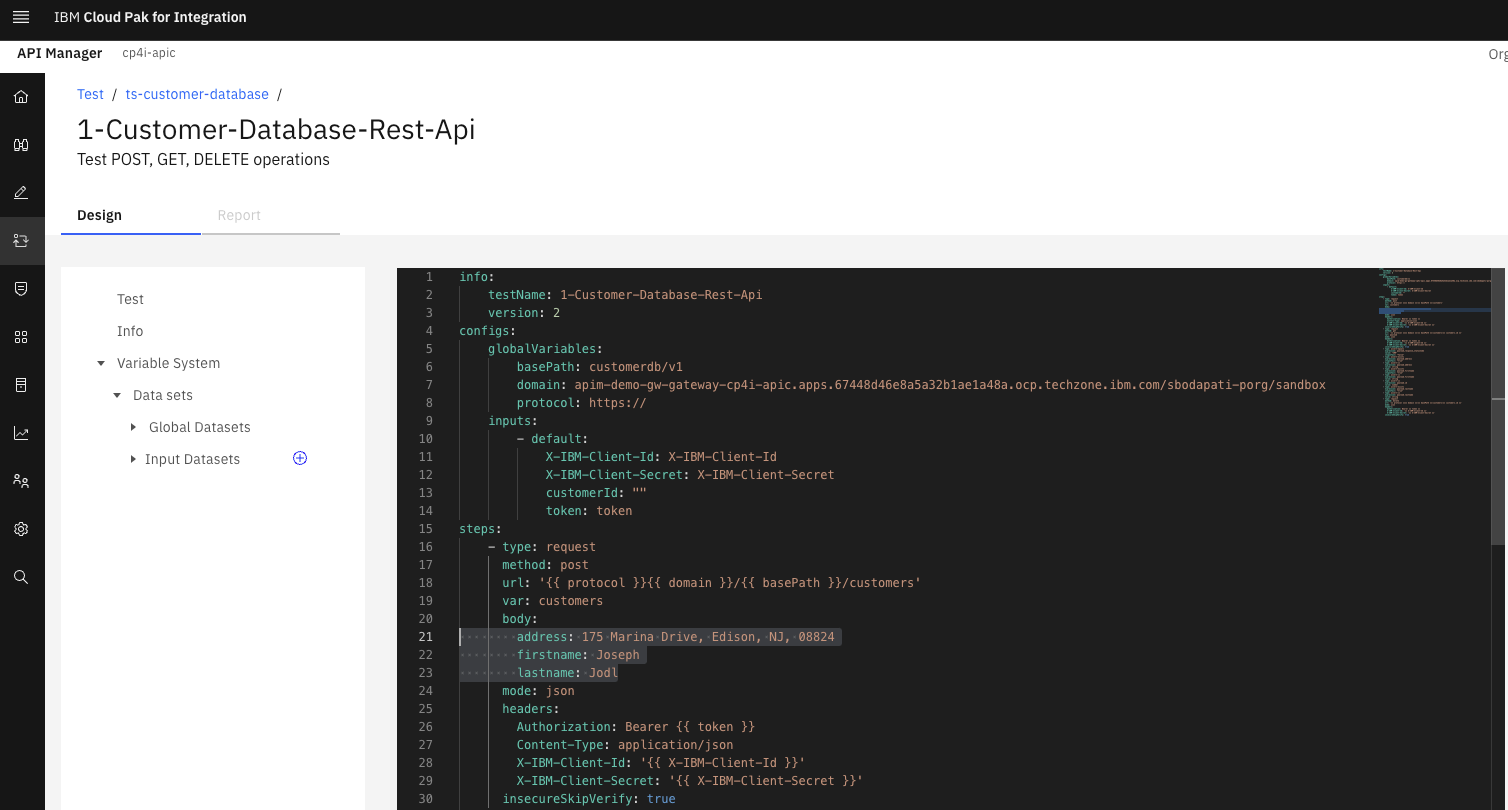Screen dimensions: 1508x810
Task: Collapse the Variable System section
Action: pos(100,363)
